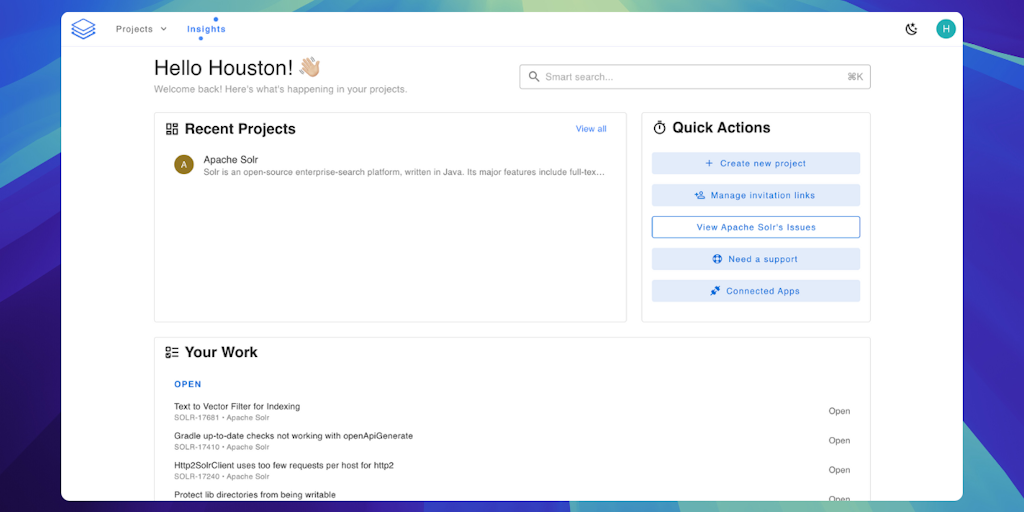The height and width of the screenshot is (512, 1024).
Task: Click the Apache Solr project avatar
Action: click(x=184, y=165)
